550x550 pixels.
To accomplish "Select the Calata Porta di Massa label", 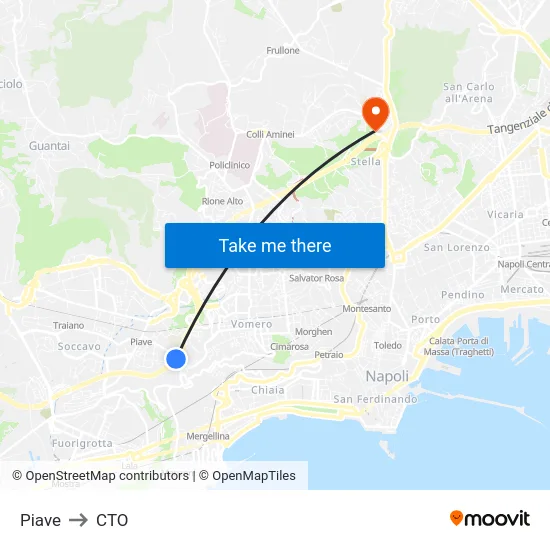I will [458, 346].
